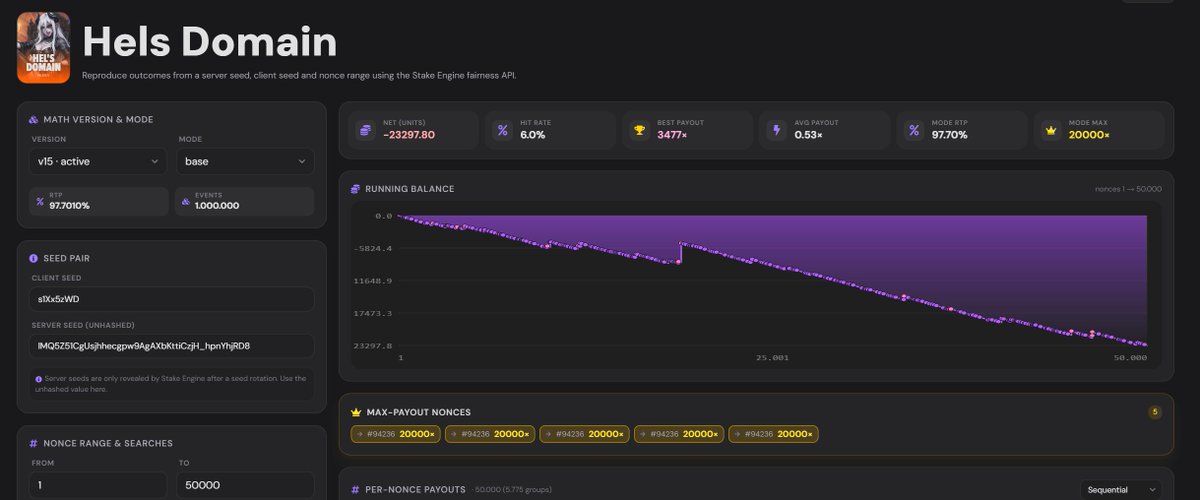Open the Sequential sort dropdown
Image resolution: width=1200 pixels, height=500 pixels.
coord(1120,490)
